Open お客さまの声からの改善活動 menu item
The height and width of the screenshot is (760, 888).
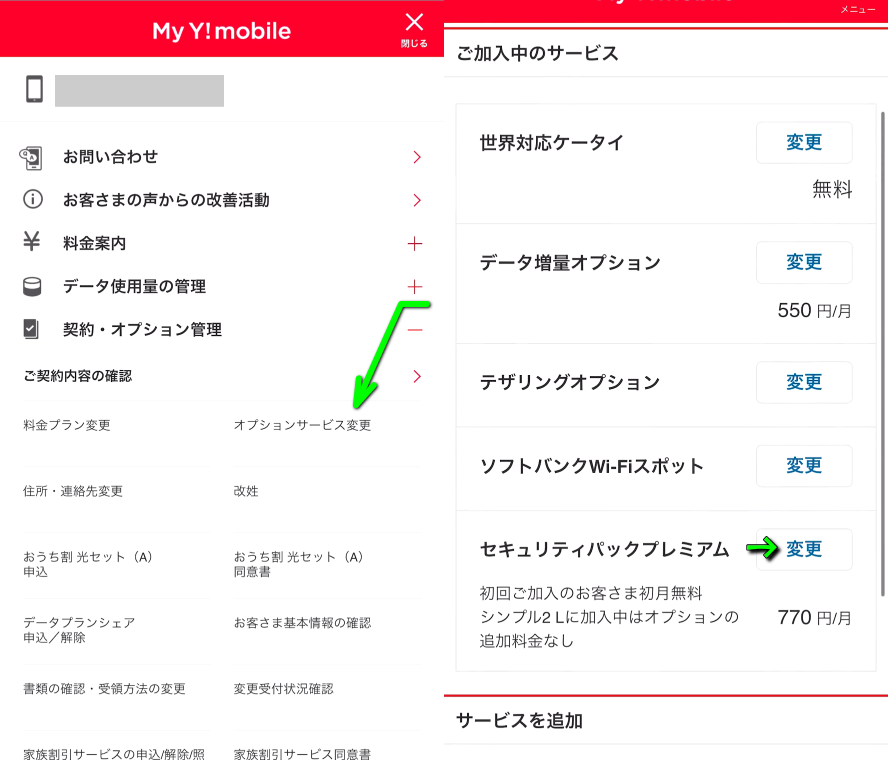[166, 200]
